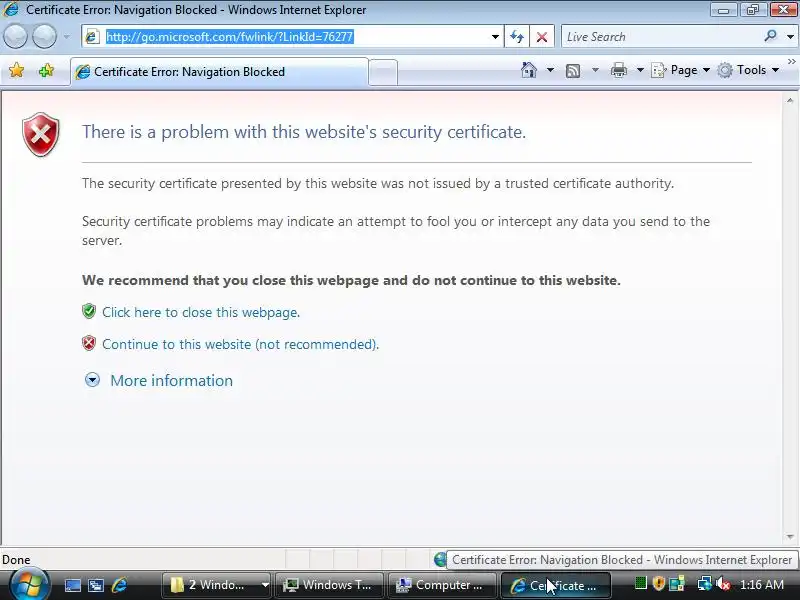Viewport: 800px width, 600px height.
Task: Switch to the 'Windows T...' taskbar window
Action: pyautogui.click(x=329, y=585)
